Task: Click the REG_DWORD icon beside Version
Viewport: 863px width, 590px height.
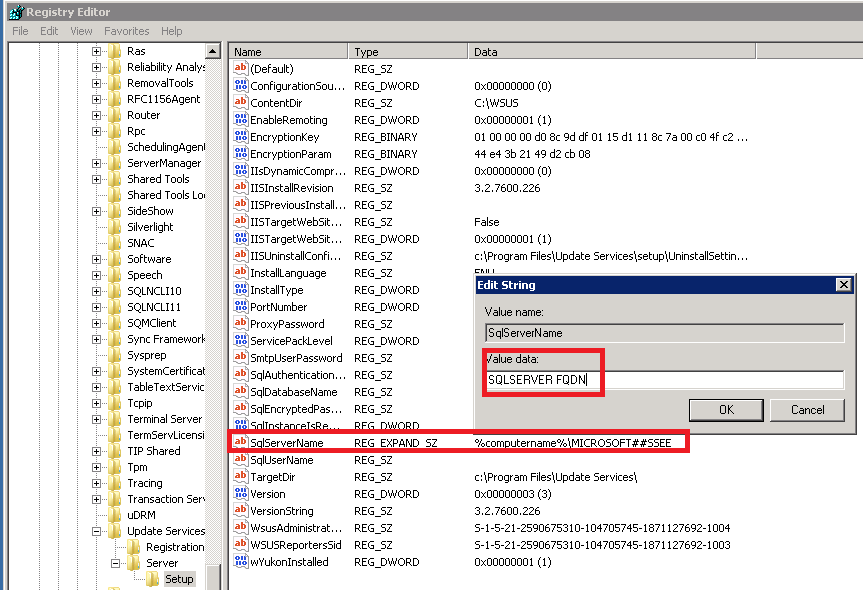Action: (x=239, y=493)
